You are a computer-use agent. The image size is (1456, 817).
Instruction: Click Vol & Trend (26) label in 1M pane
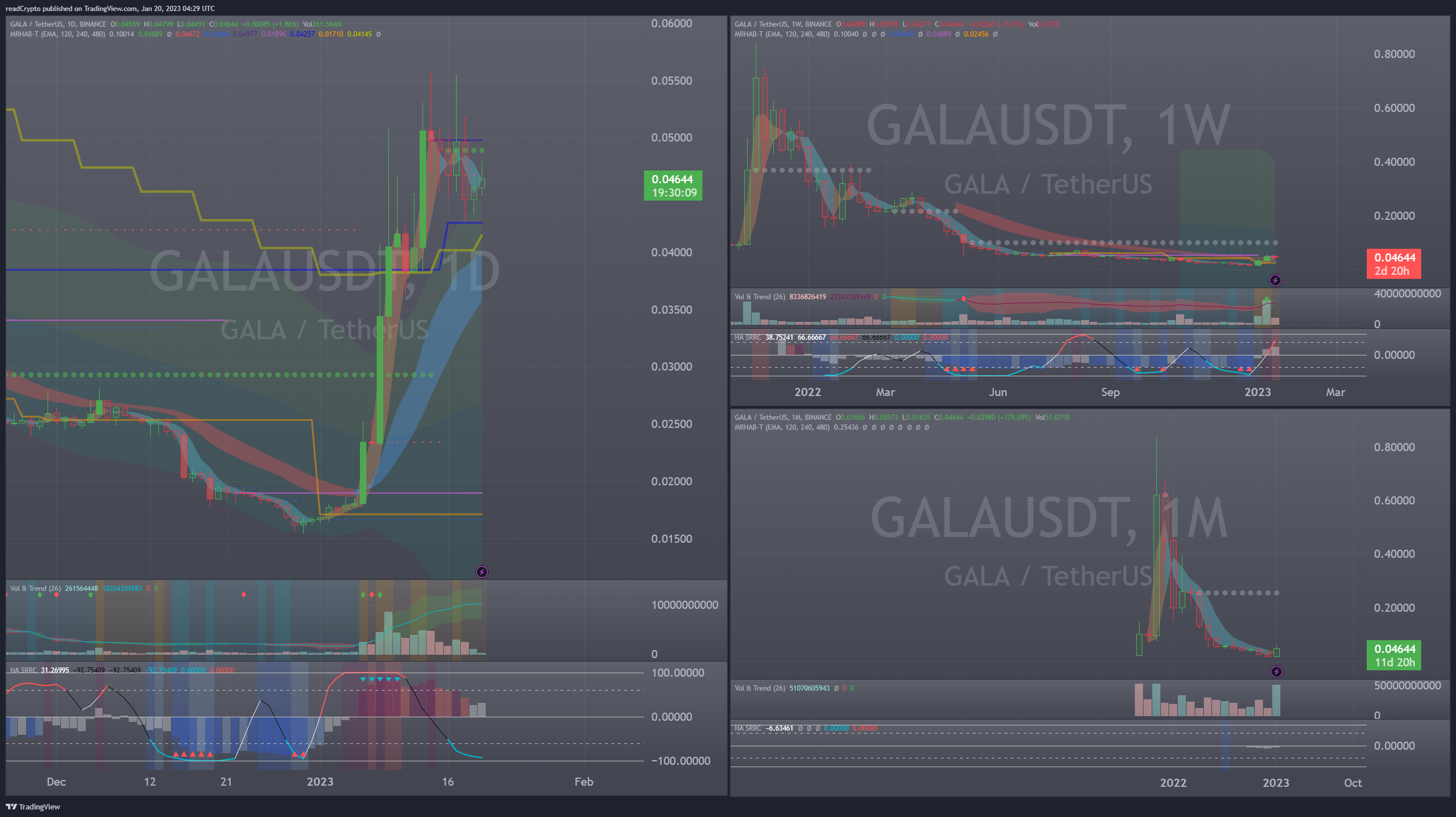[x=760, y=688]
